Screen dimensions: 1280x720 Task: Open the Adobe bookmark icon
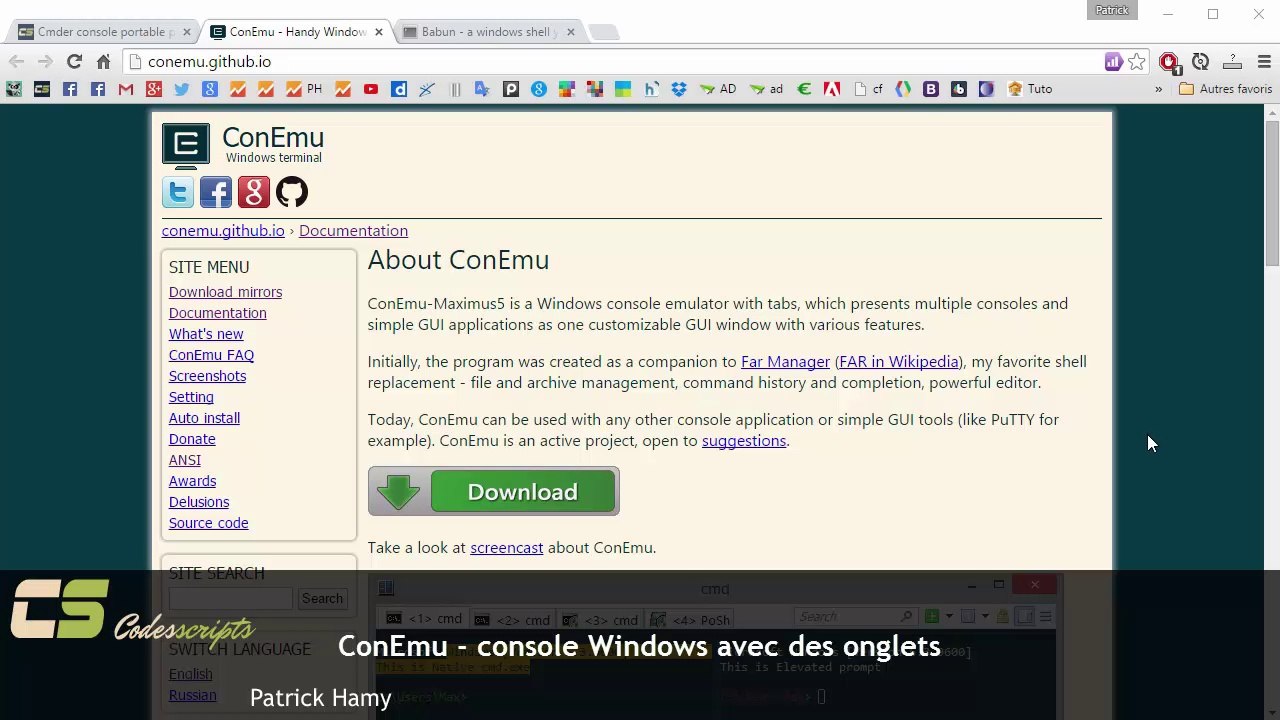[x=831, y=89]
